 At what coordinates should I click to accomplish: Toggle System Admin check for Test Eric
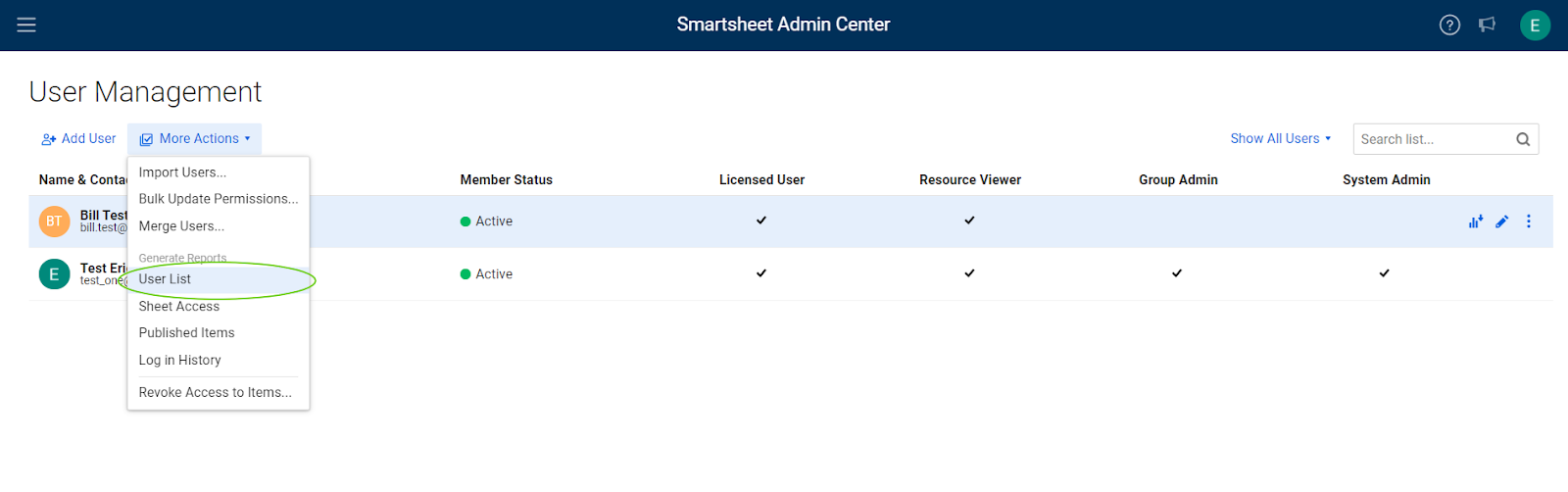[1385, 273]
